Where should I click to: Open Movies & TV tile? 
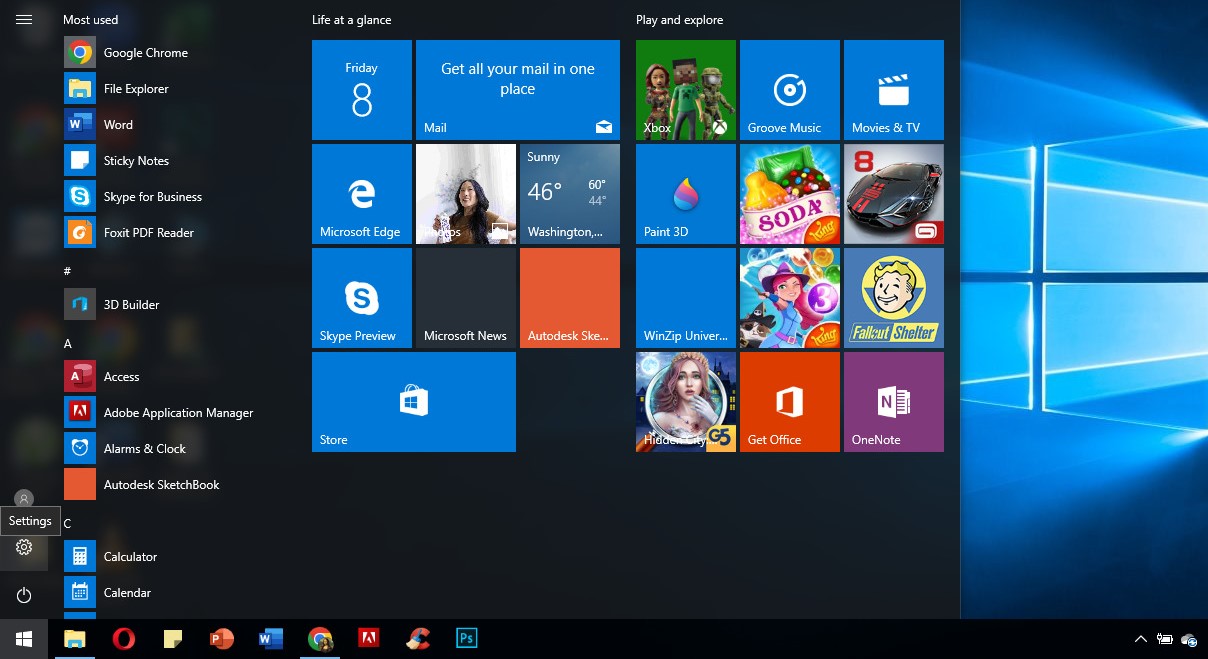894,90
